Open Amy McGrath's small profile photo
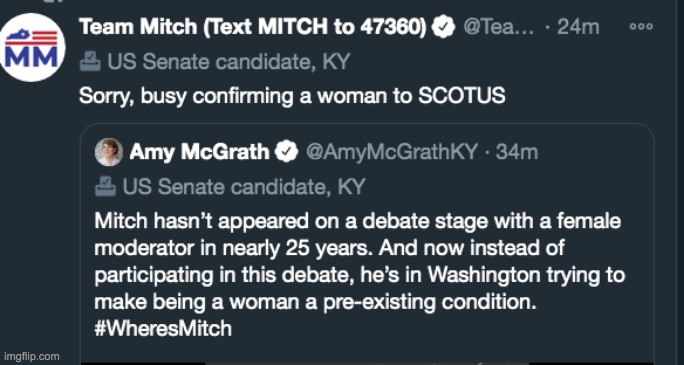 [109, 152]
